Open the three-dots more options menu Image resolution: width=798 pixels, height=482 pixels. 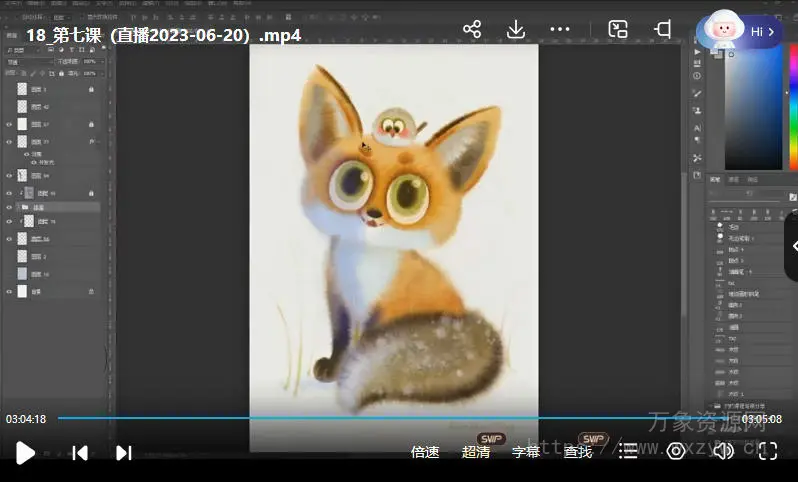coord(560,30)
